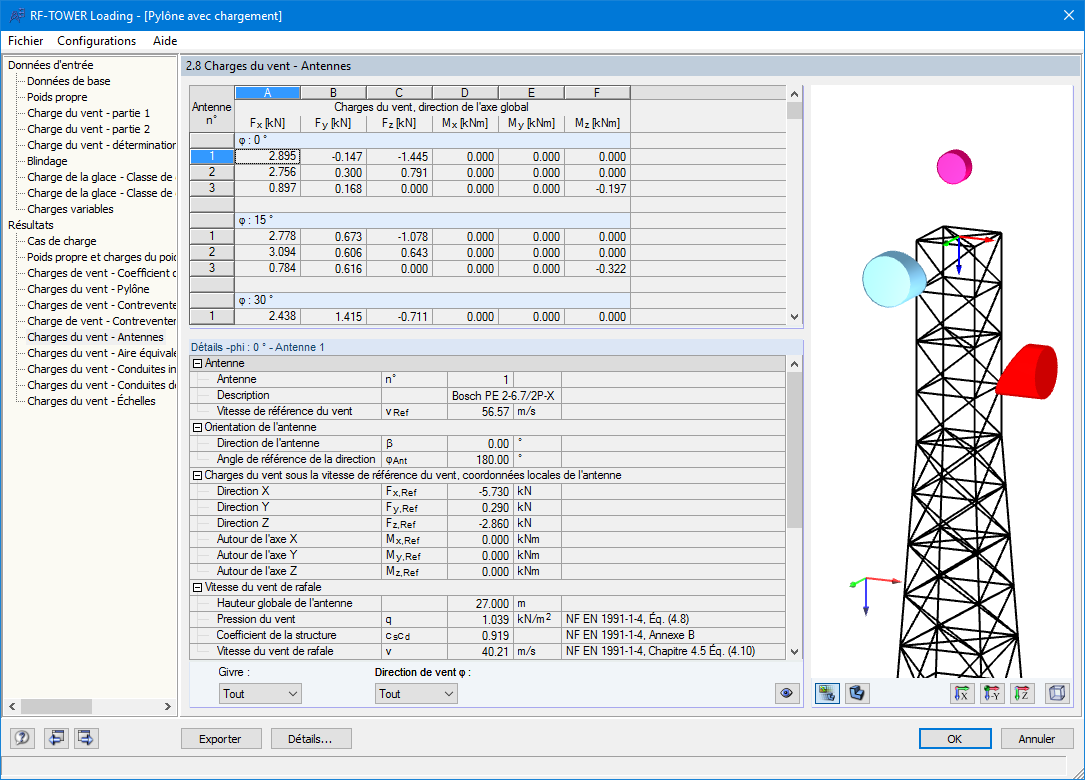1085x780 pixels.
Task: Click the light blue antenna in 3D view
Action: pyautogui.click(x=893, y=278)
